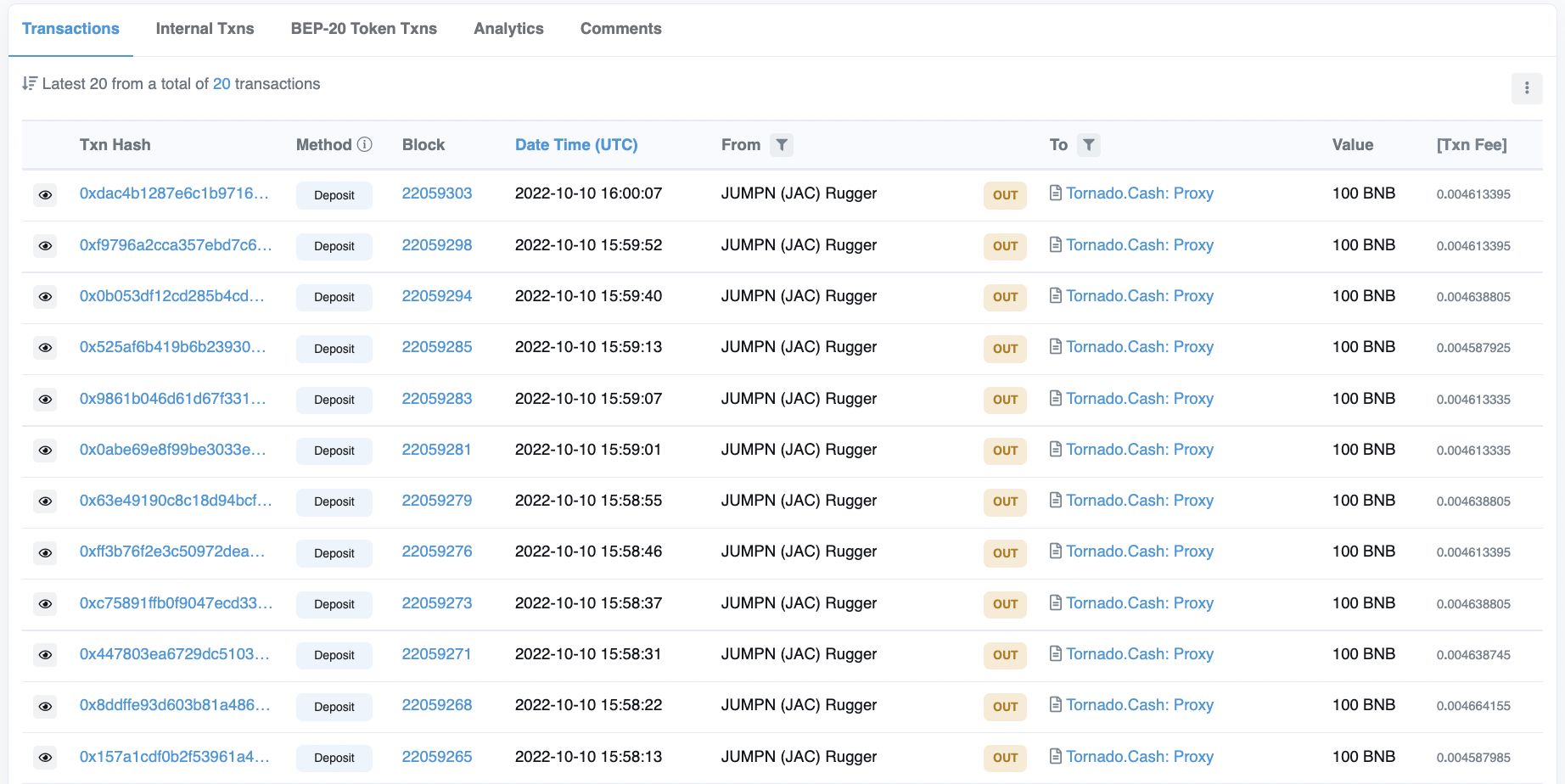Preview transaction 0xc75891ffb0f9047ecd33 with eye icon

click(46, 604)
